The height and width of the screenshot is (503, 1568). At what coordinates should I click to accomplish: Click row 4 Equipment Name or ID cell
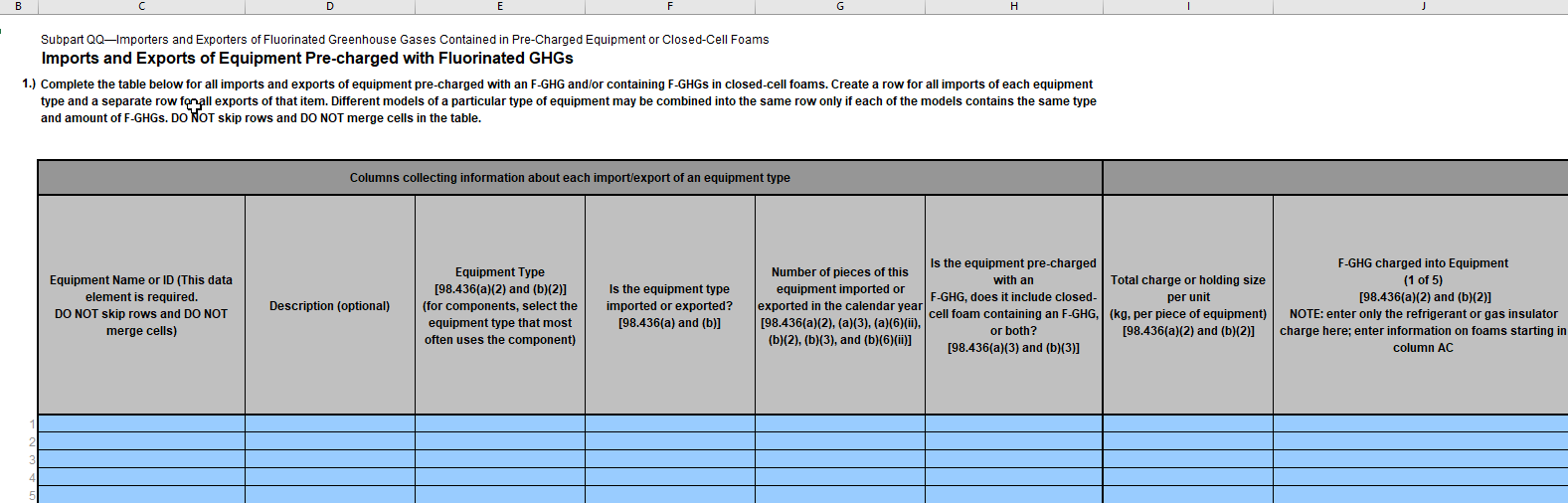click(x=141, y=477)
